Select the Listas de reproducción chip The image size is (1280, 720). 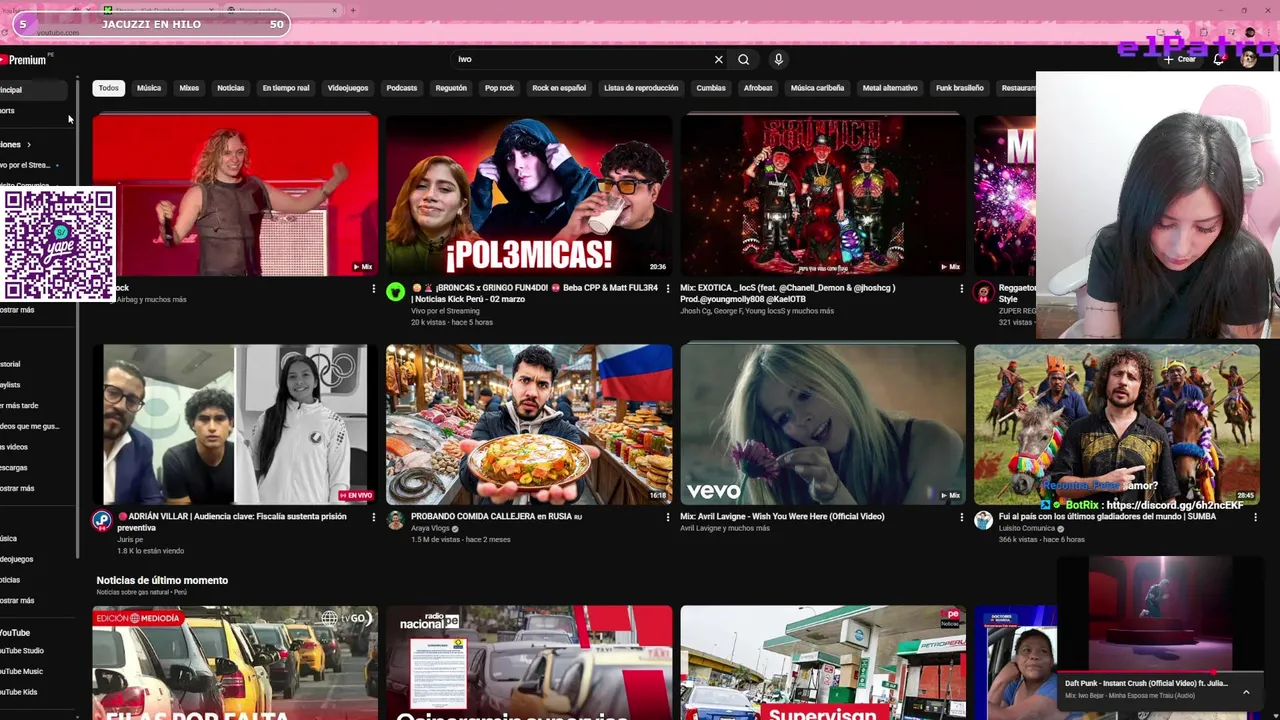(641, 88)
